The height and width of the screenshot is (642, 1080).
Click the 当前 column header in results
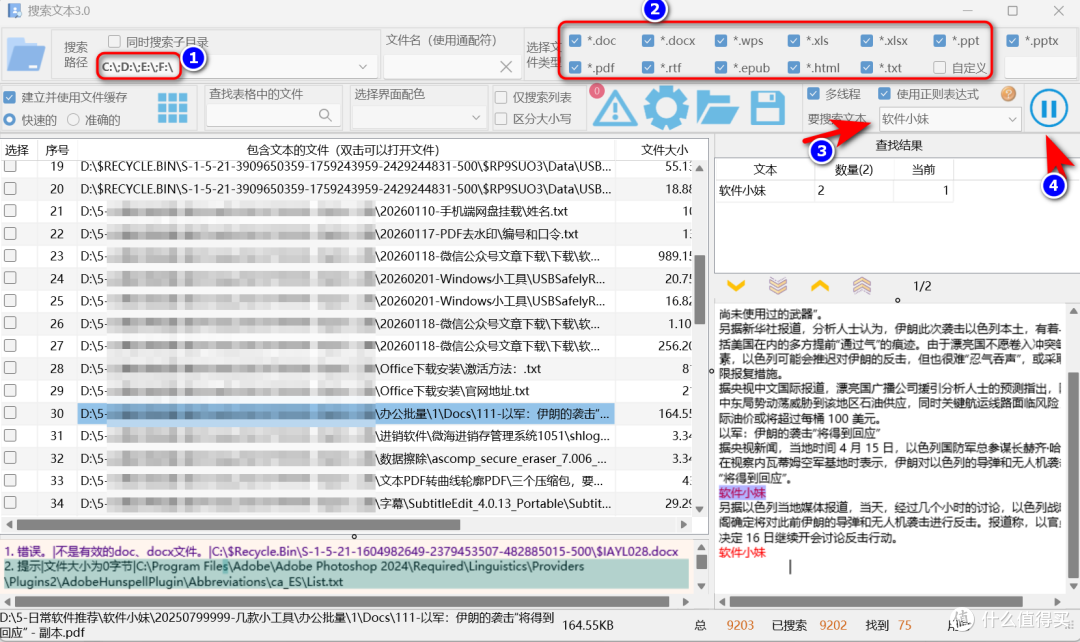pos(924,169)
